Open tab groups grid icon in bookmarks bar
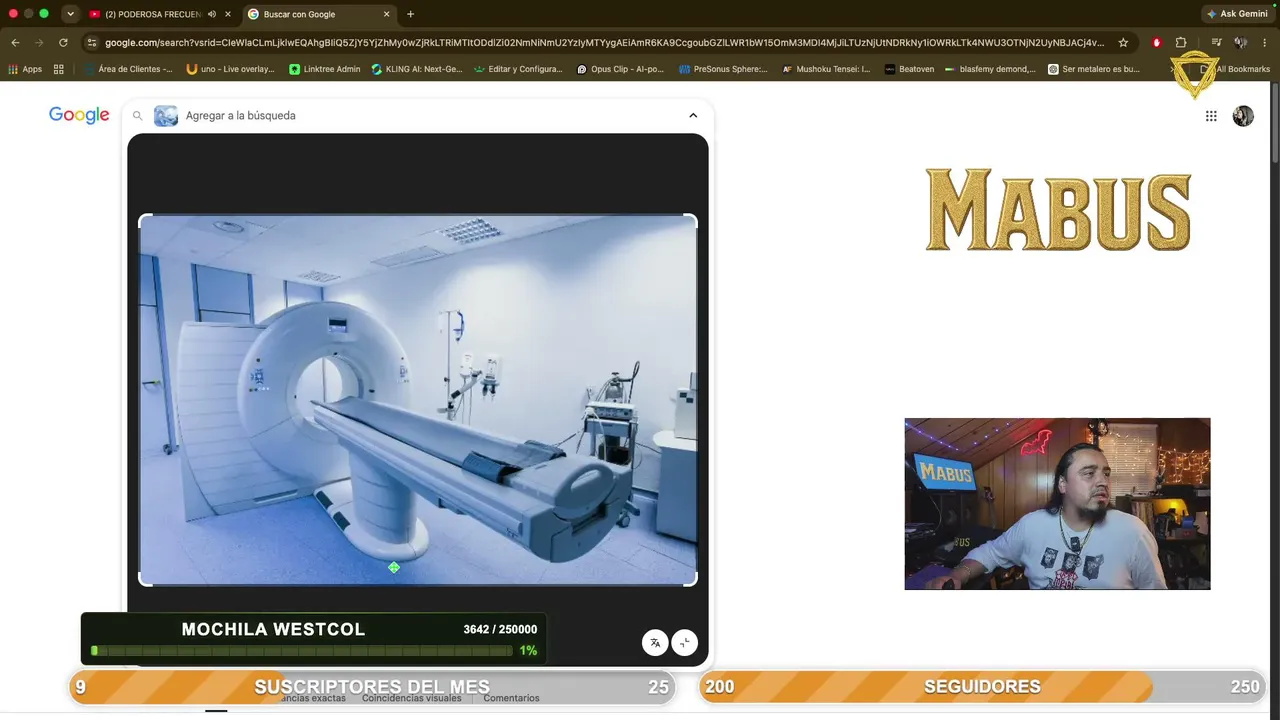The width and height of the screenshot is (1280, 720). [59, 69]
